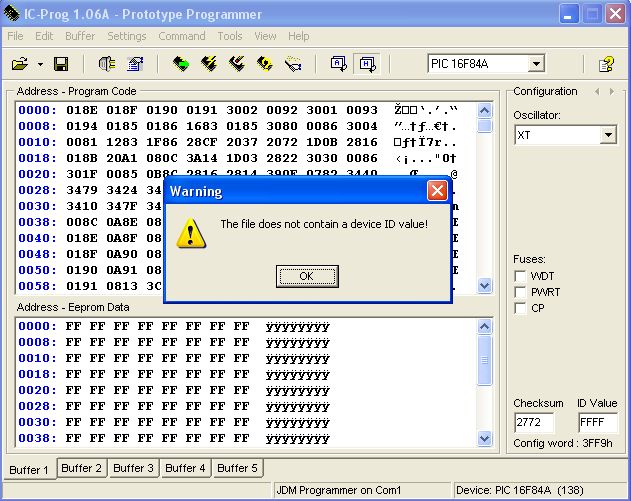Screen dimensions: 631x501
Task: Click Config word : 3FF9h text
Action: (x=563, y=443)
